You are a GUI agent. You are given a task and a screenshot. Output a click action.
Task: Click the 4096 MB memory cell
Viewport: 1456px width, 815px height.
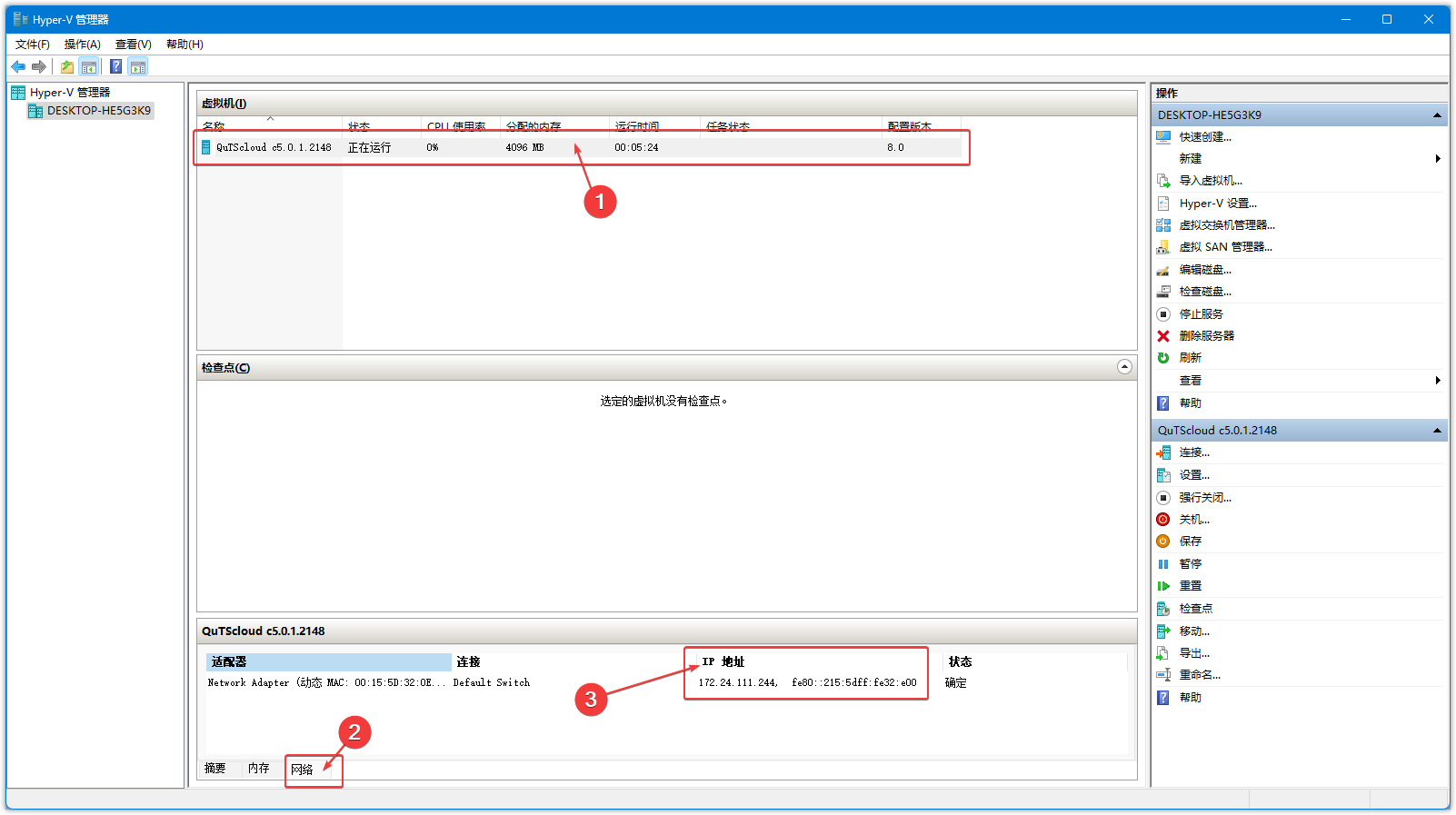(x=524, y=147)
